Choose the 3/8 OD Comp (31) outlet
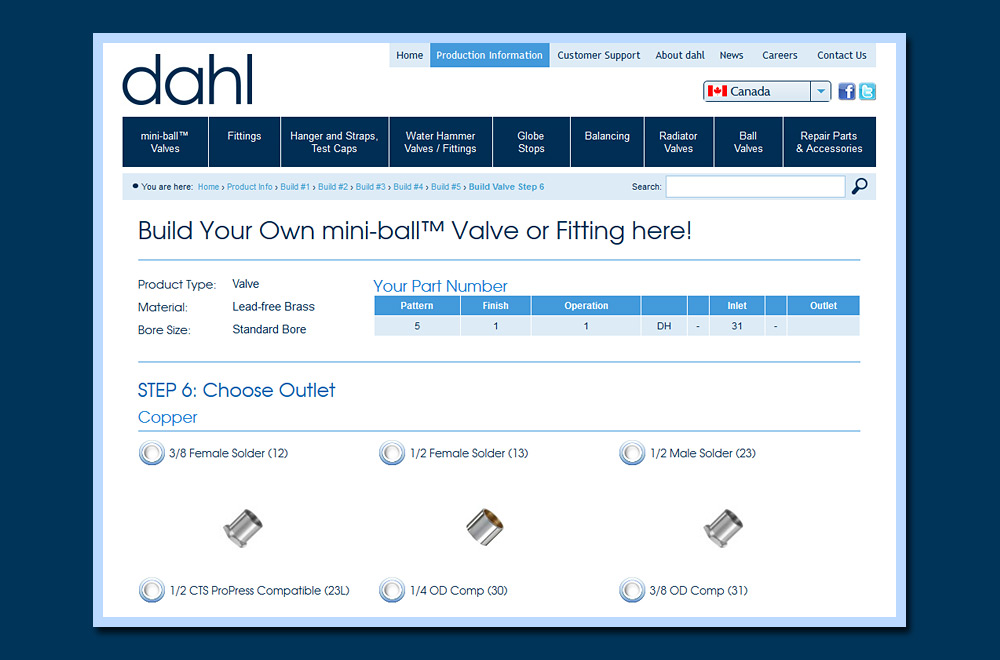 [x=632, y=590]
